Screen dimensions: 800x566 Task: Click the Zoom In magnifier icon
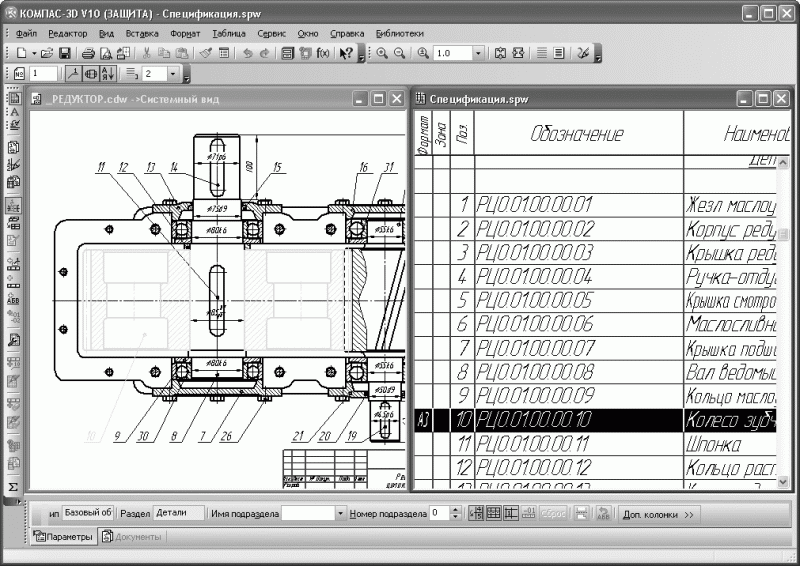[x=382, y=52]
